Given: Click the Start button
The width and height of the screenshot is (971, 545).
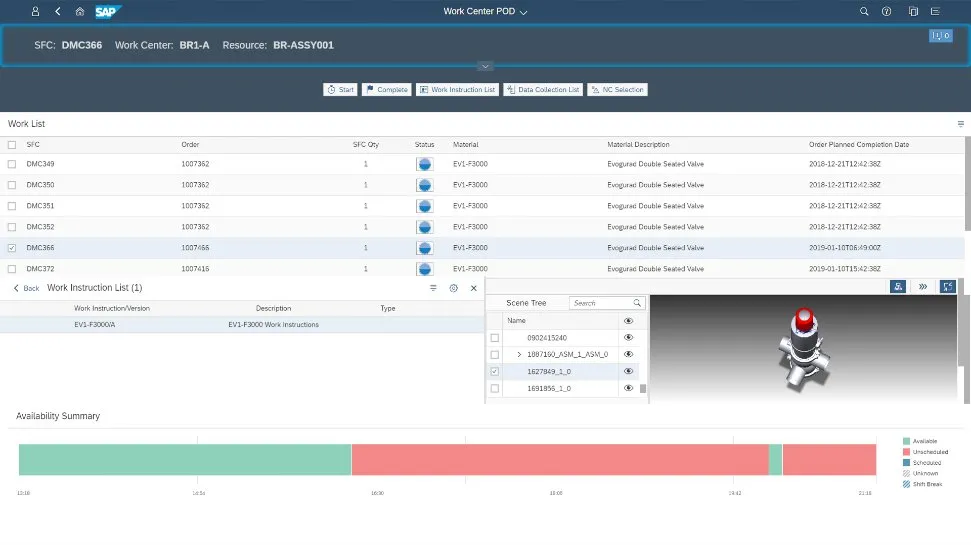Looking at the screenshot, I should (x=340, y=90).
